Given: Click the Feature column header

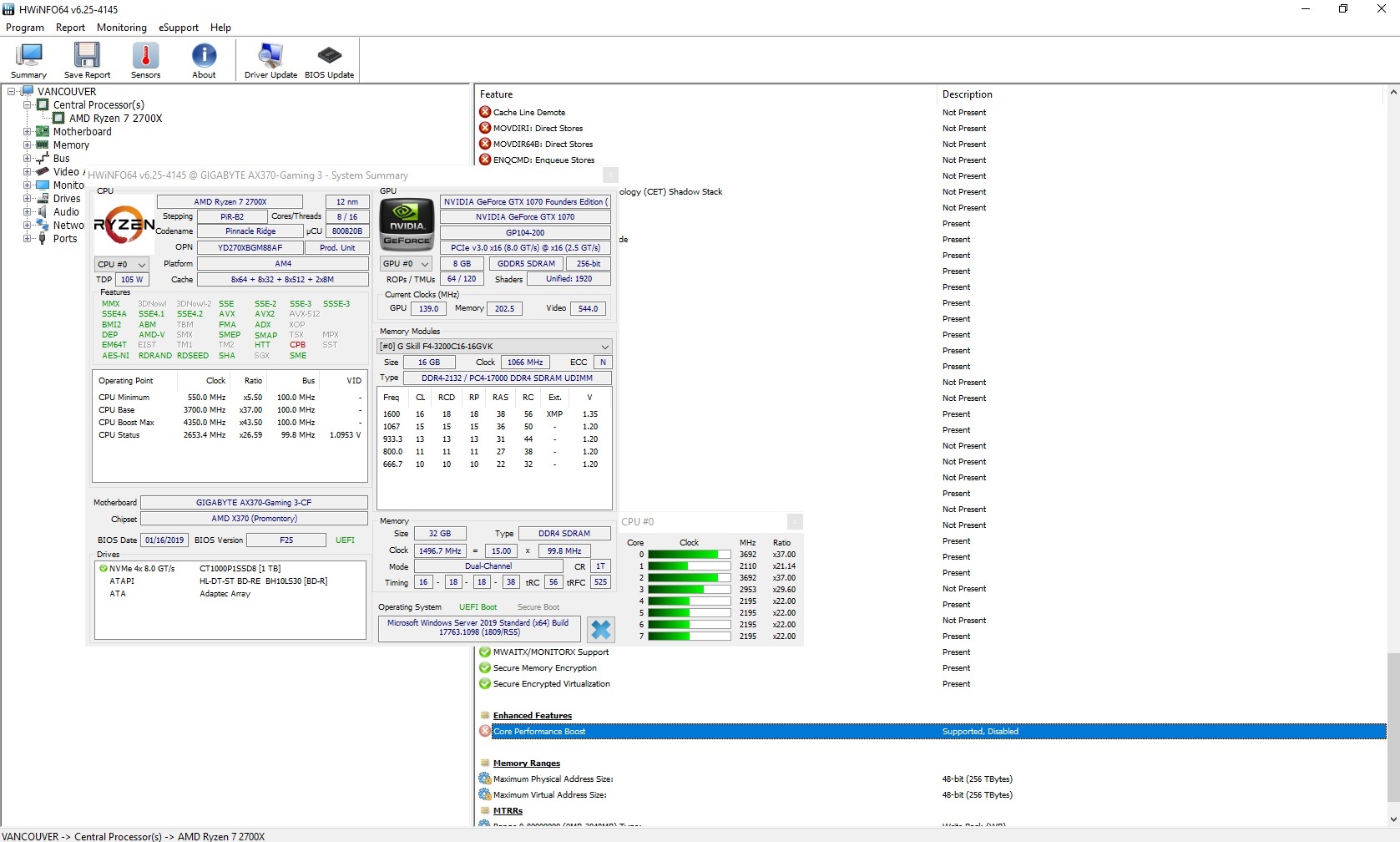Looking at the screenshot, I should click(x=706, y=94).
